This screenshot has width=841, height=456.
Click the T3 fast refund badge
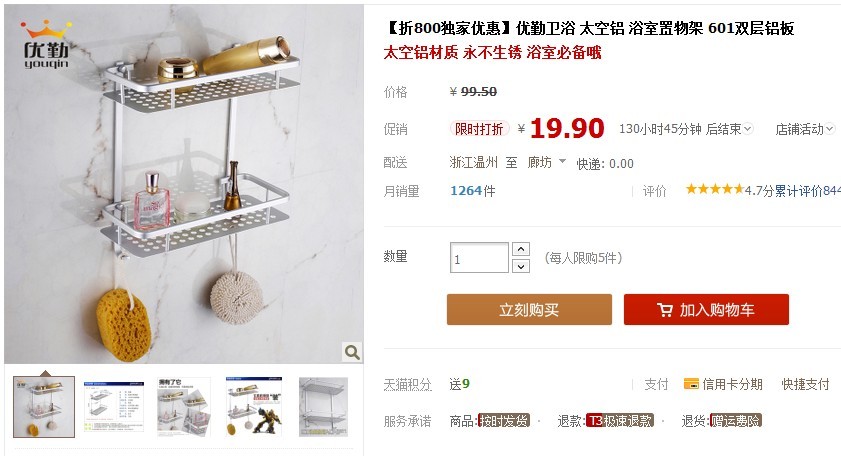click(619, 421)
